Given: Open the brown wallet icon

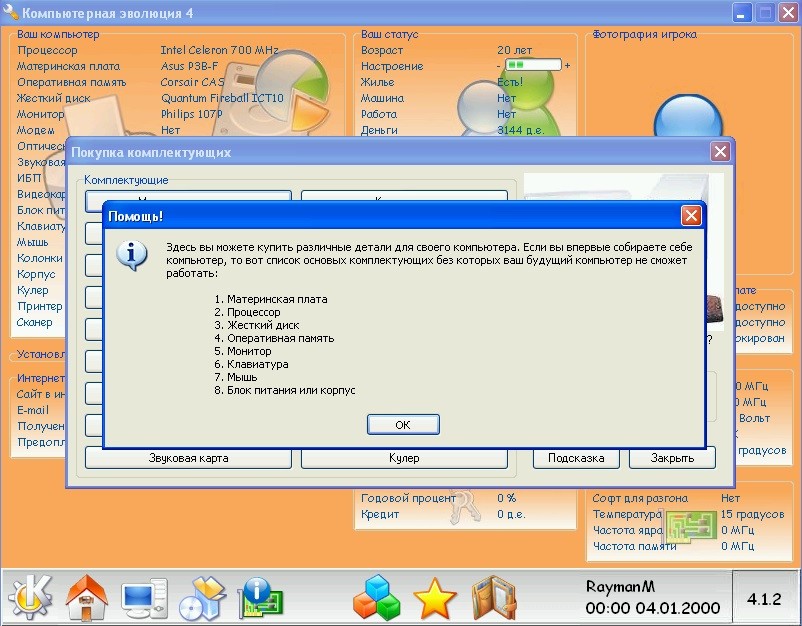Looking at the screenshot, I should 494,598.
